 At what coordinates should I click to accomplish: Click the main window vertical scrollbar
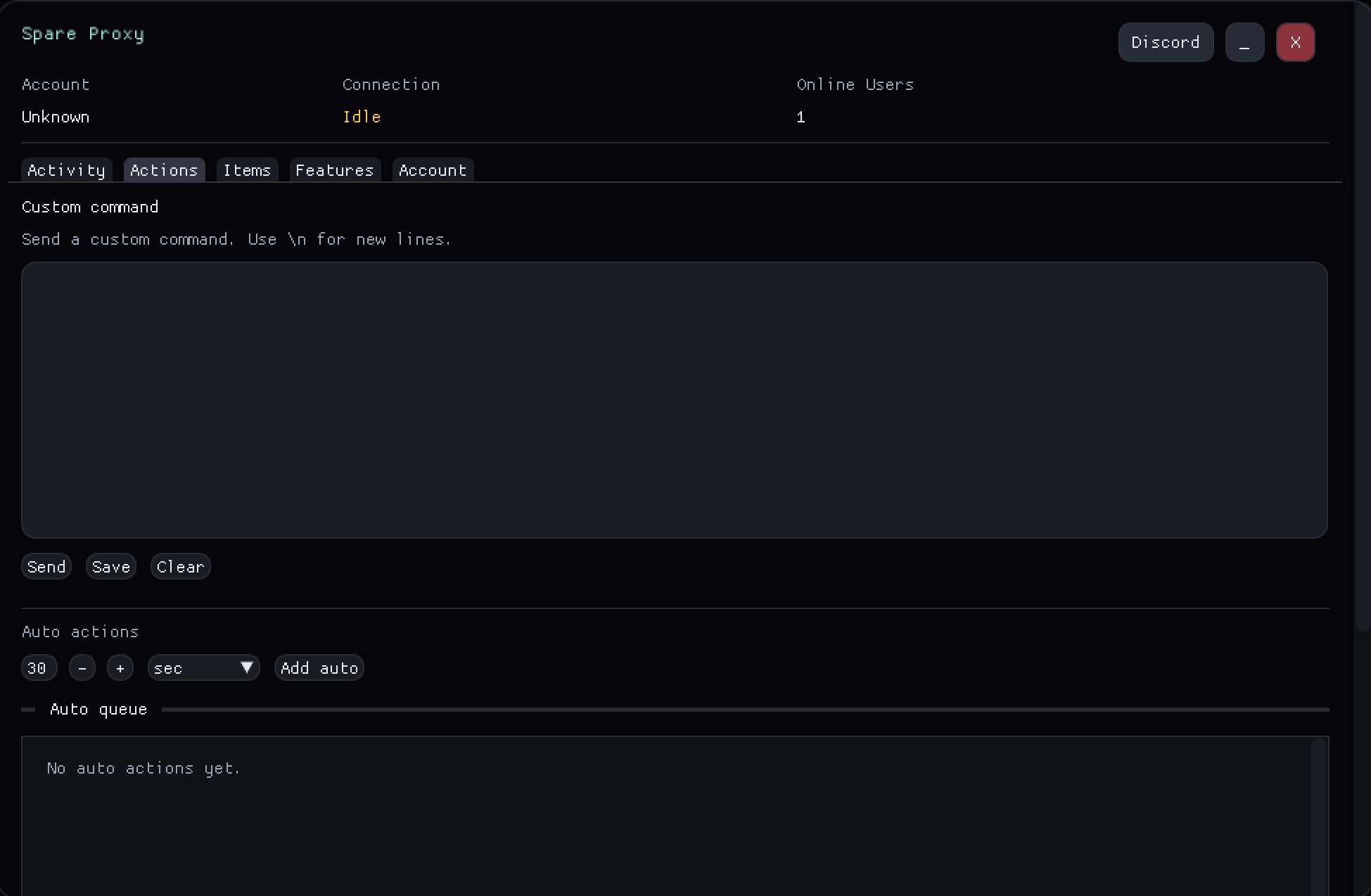(x=1362, y=316)
